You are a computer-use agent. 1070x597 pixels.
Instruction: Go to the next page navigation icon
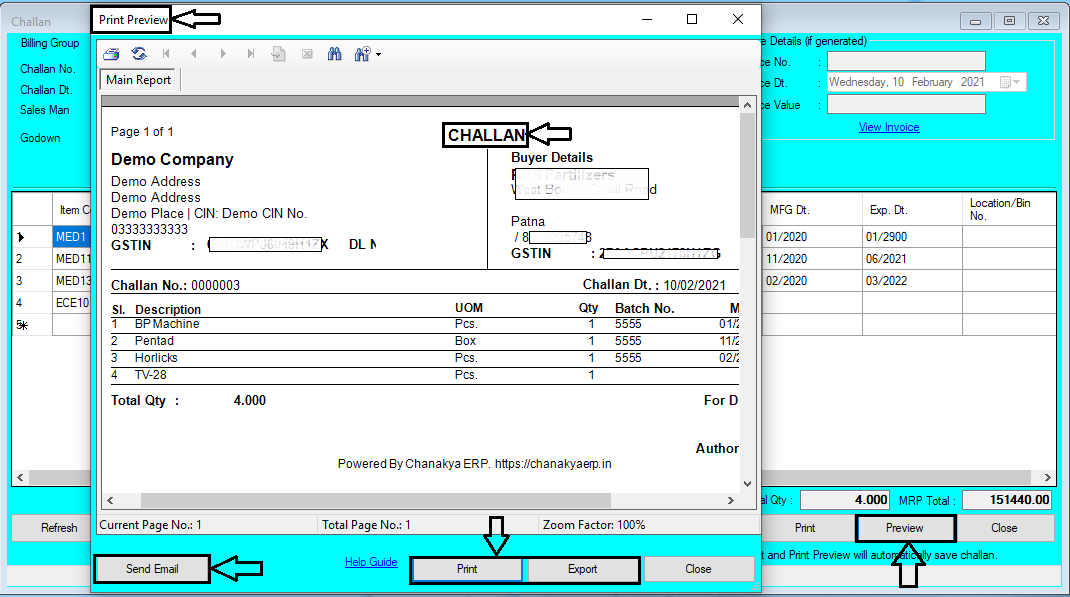[222, 53]
